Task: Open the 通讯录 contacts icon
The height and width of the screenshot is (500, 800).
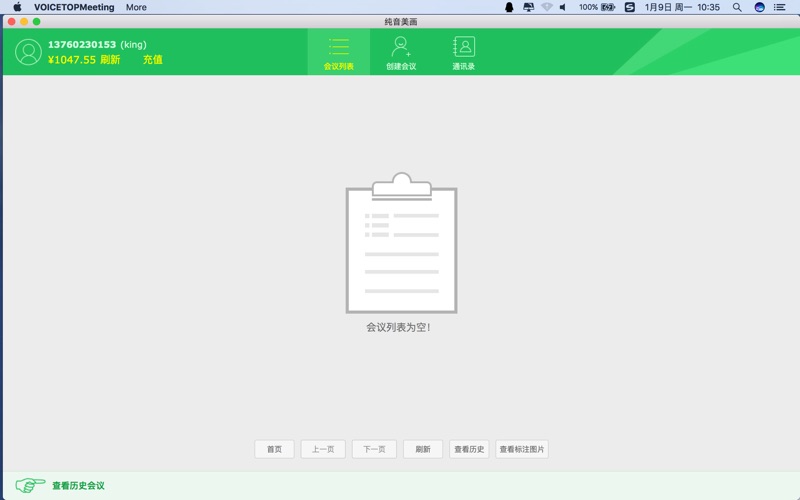Action: [x=463, y=52]
